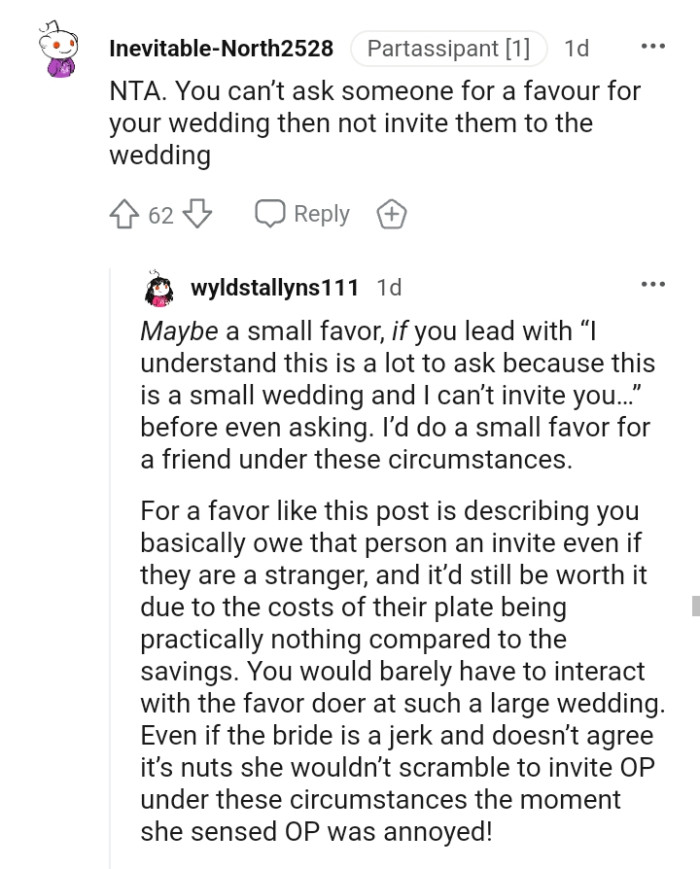Open options menu for Inevitable-North2528's comment

point(652,47)
